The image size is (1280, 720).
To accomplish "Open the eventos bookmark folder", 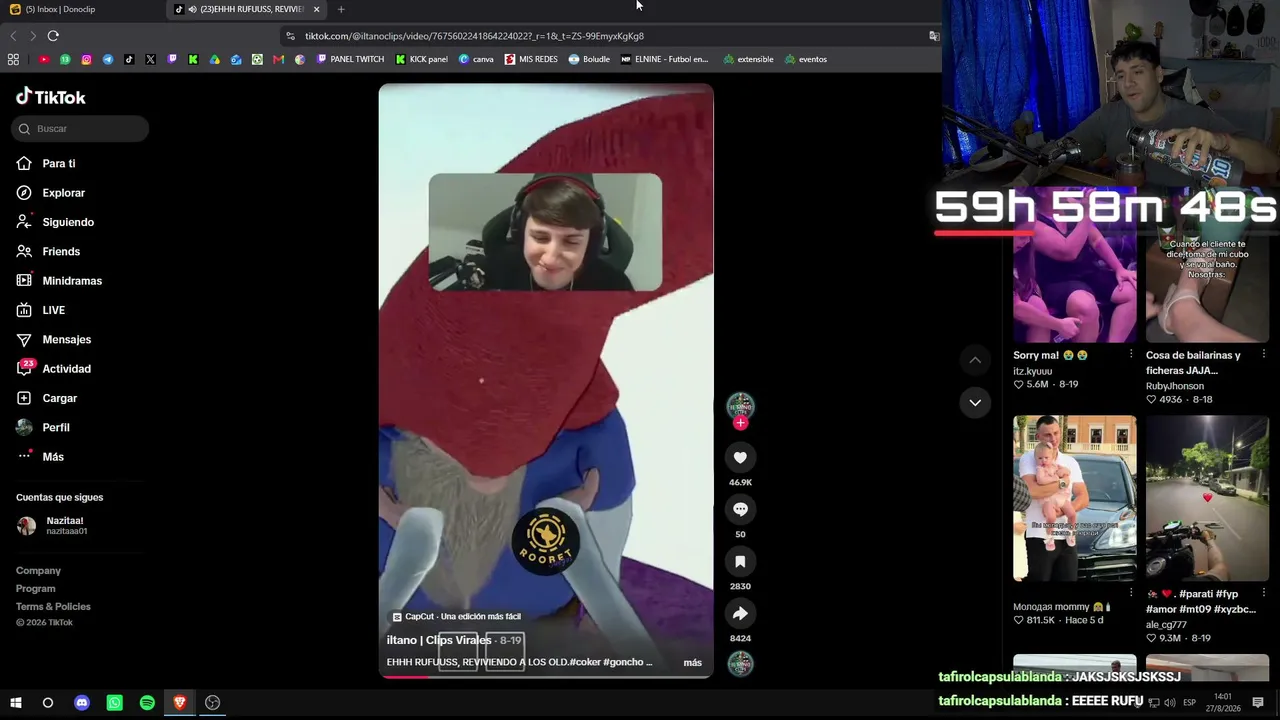I will pos(806,59).
